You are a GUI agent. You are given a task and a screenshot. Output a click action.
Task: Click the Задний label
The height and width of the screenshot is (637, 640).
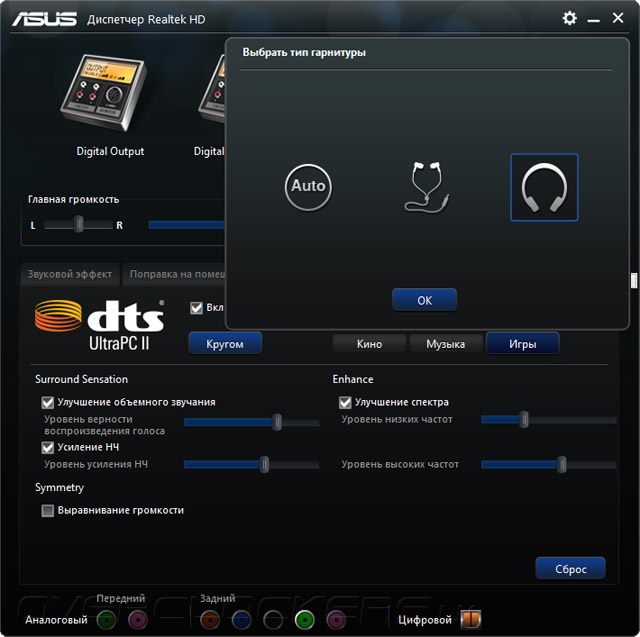pyautogui.click(x=218, y=598)
